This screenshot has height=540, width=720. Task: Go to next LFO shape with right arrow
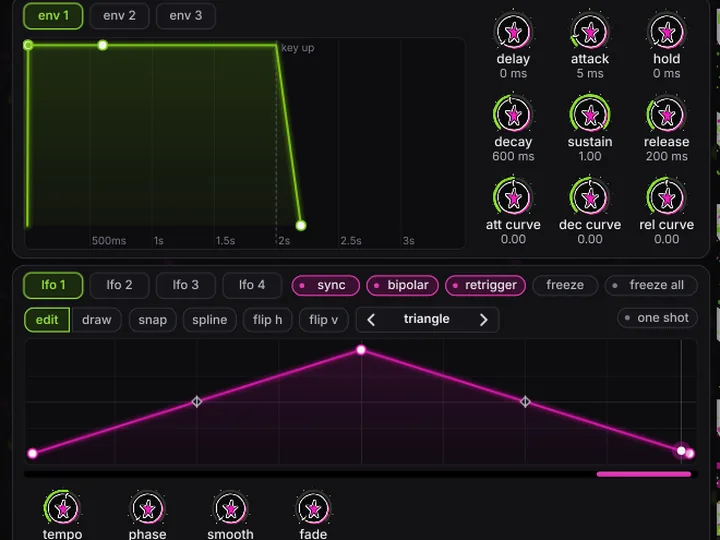483,320
